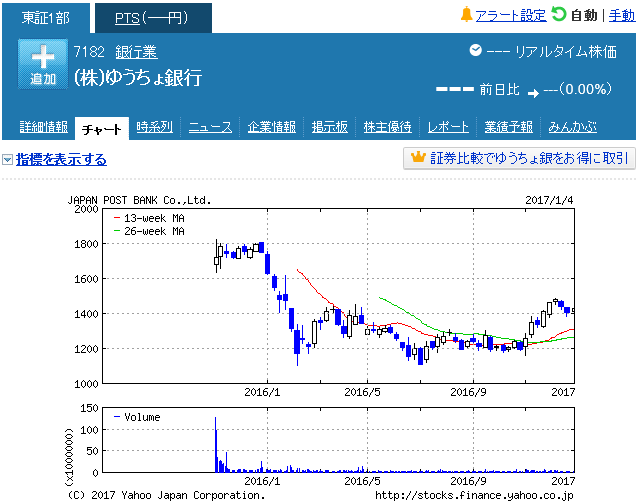Viewport: 639px width, 502px height.
Task: Switch to the PTS tab
Action: [x=152, y=18]
